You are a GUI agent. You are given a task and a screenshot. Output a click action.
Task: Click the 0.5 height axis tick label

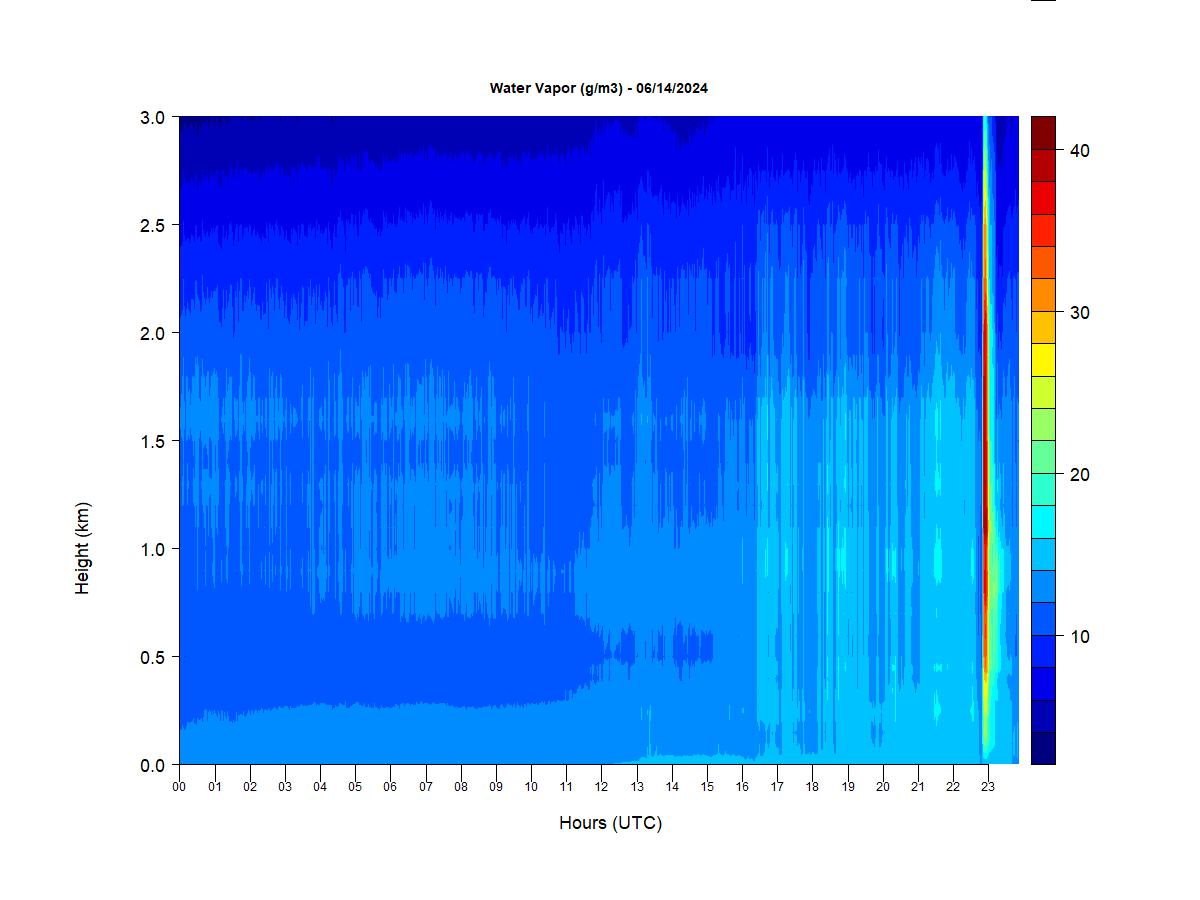click(x=152, y=657)
